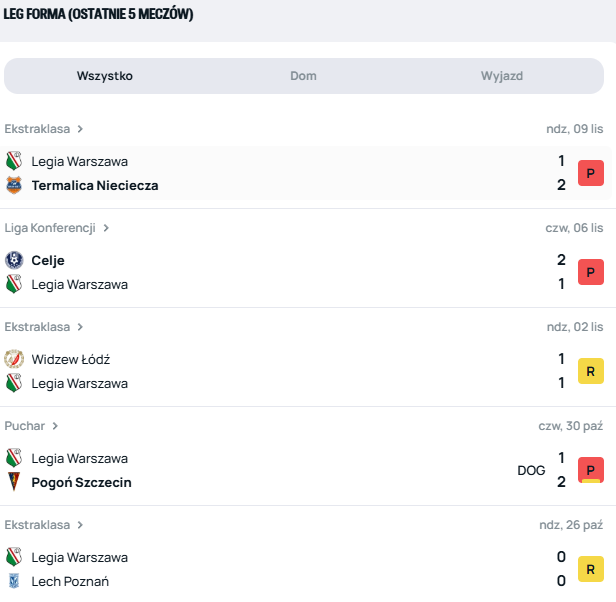Click red P badge for Termalica match

(x=591, y=173)
